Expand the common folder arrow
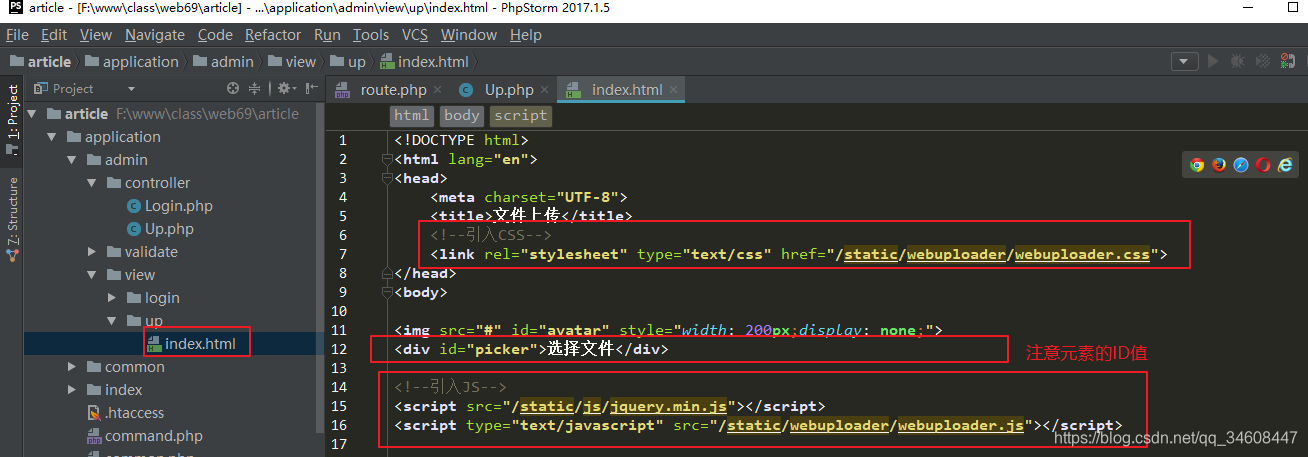1308x457 pixels. click(71, 367)
